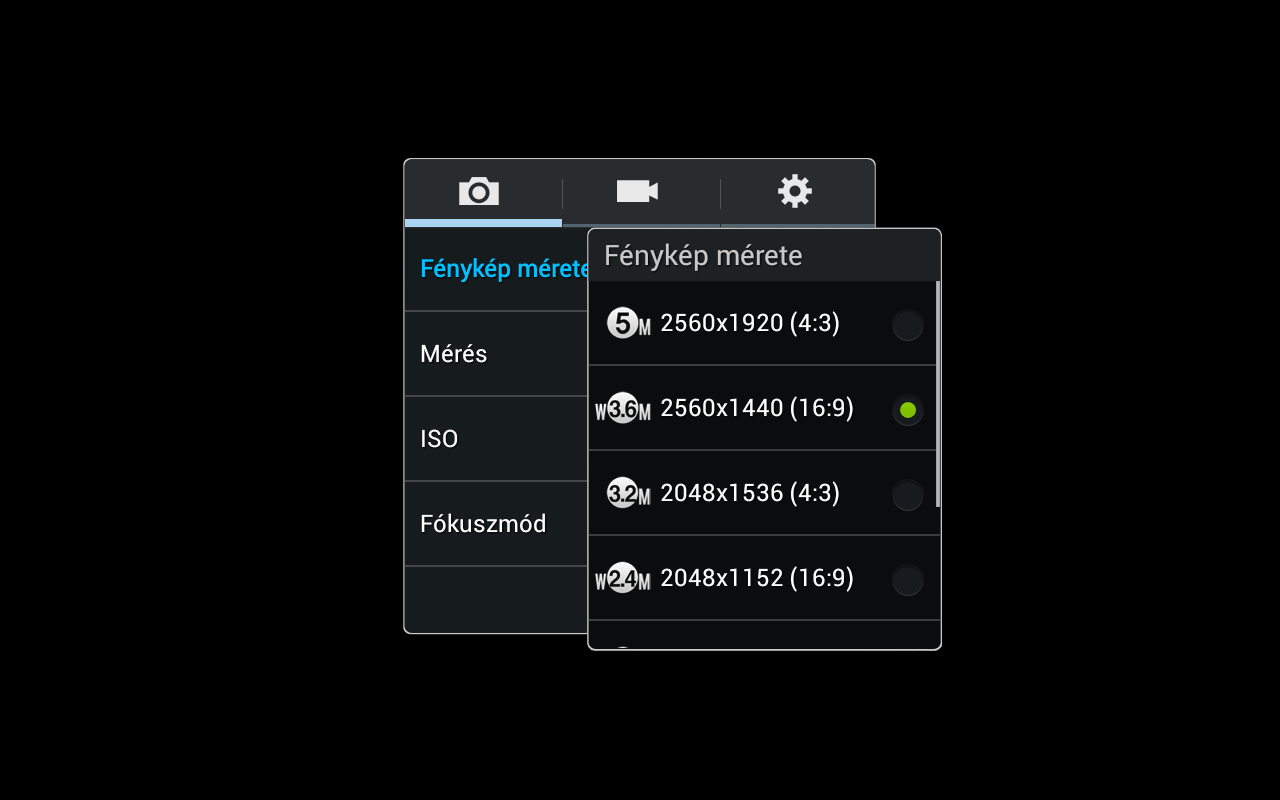This screenshot has width=1280, height=800.
Task: Select the 2048x1152 (16:9) radio button
Action: (x=907, y=580)
